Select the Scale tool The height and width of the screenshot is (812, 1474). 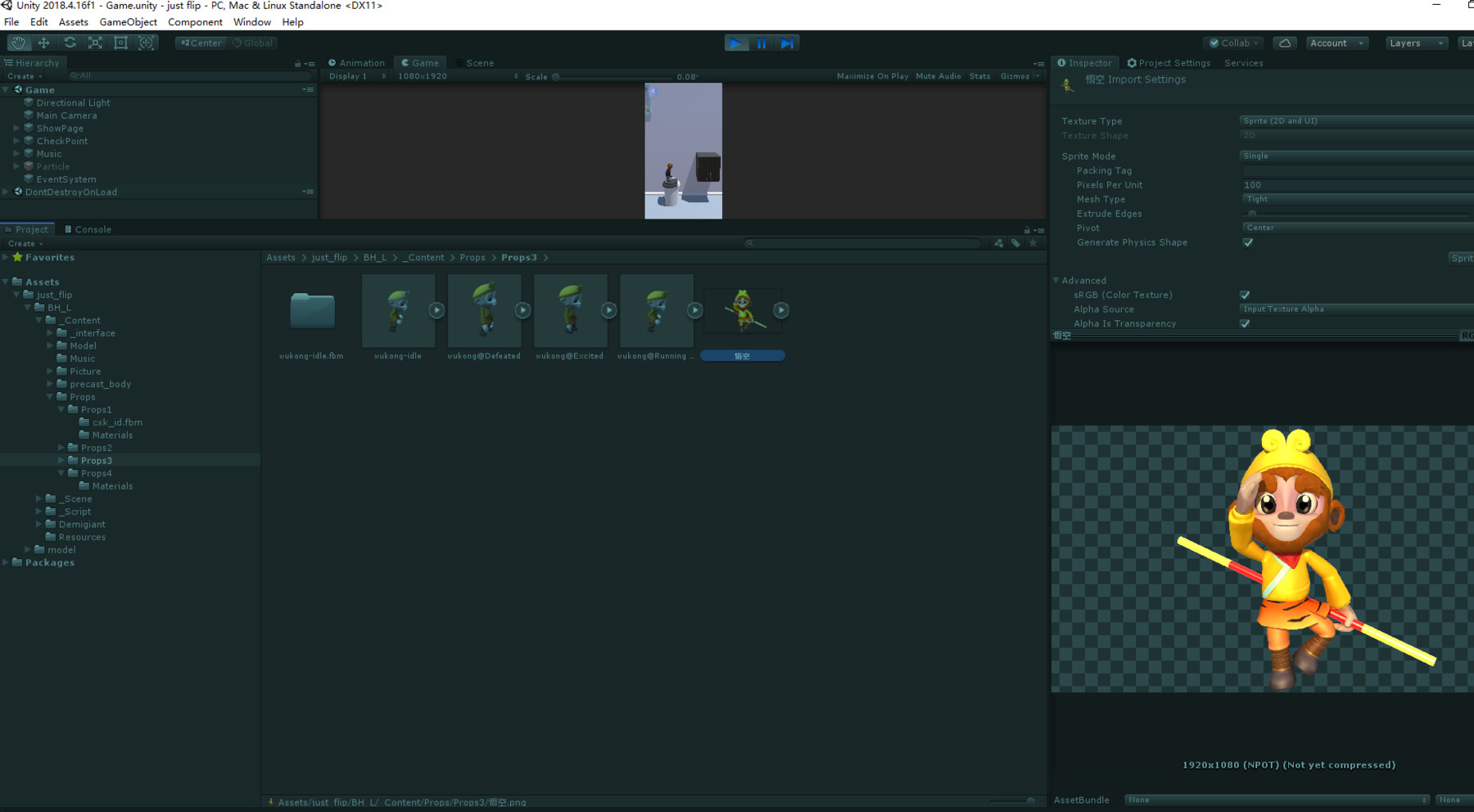click(95, 43)
